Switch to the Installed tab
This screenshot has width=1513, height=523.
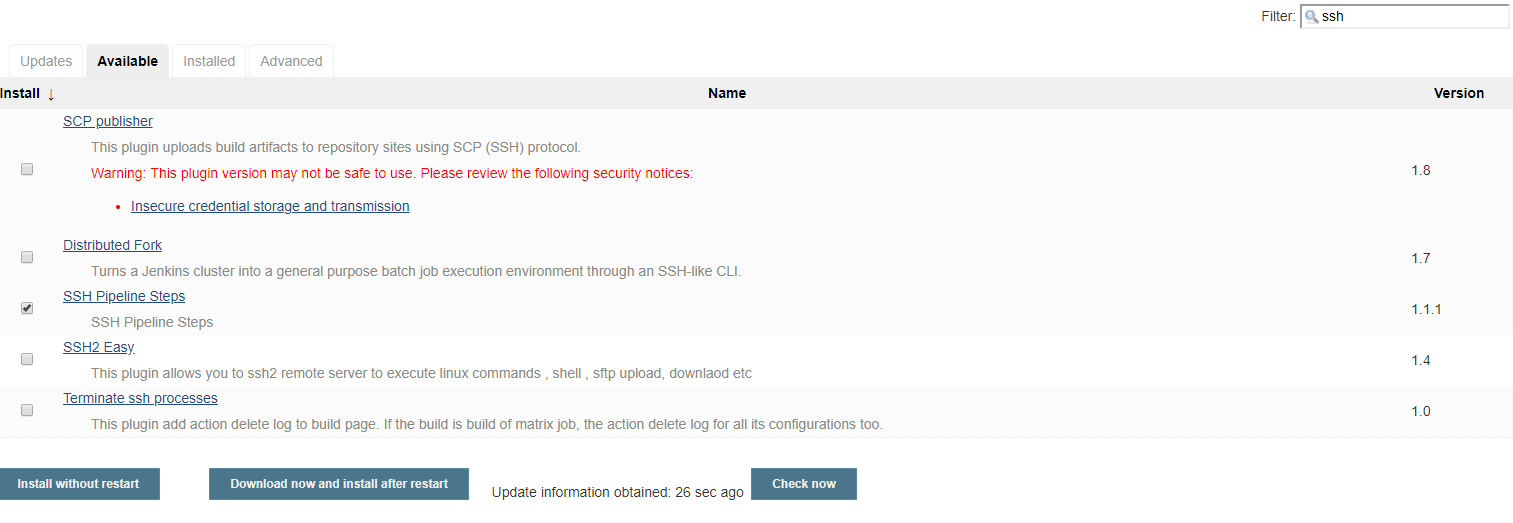209,61
